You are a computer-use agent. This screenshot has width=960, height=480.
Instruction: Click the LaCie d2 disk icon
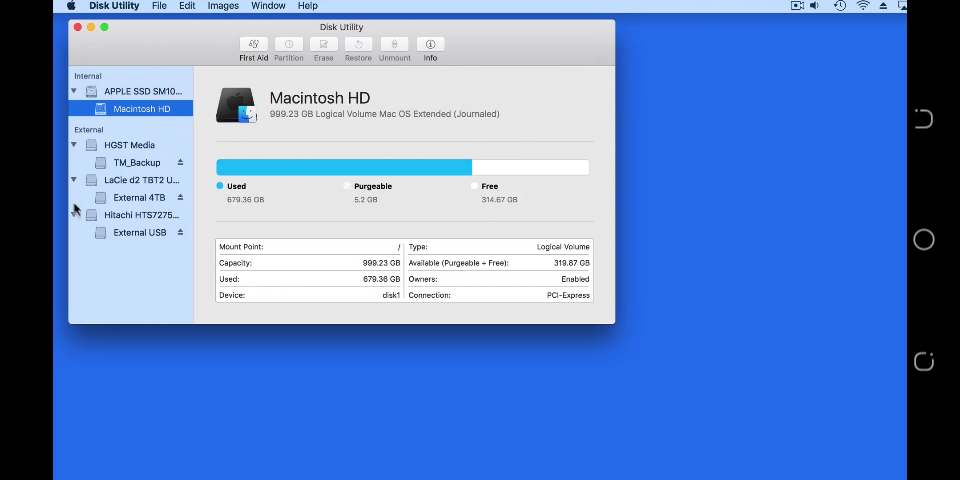(91, 180)
